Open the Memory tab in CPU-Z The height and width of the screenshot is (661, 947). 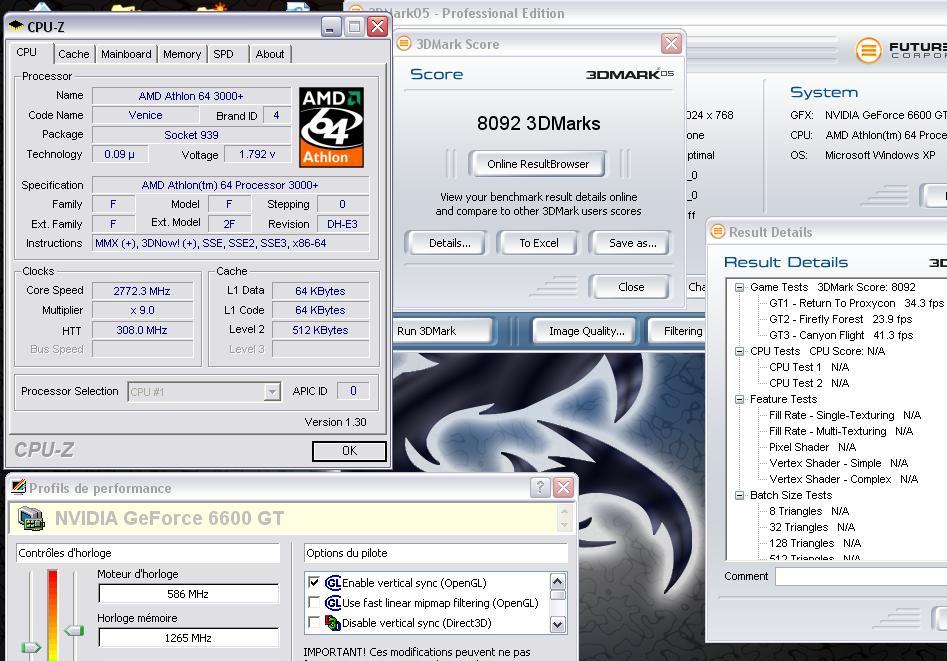tap(182, 54)
